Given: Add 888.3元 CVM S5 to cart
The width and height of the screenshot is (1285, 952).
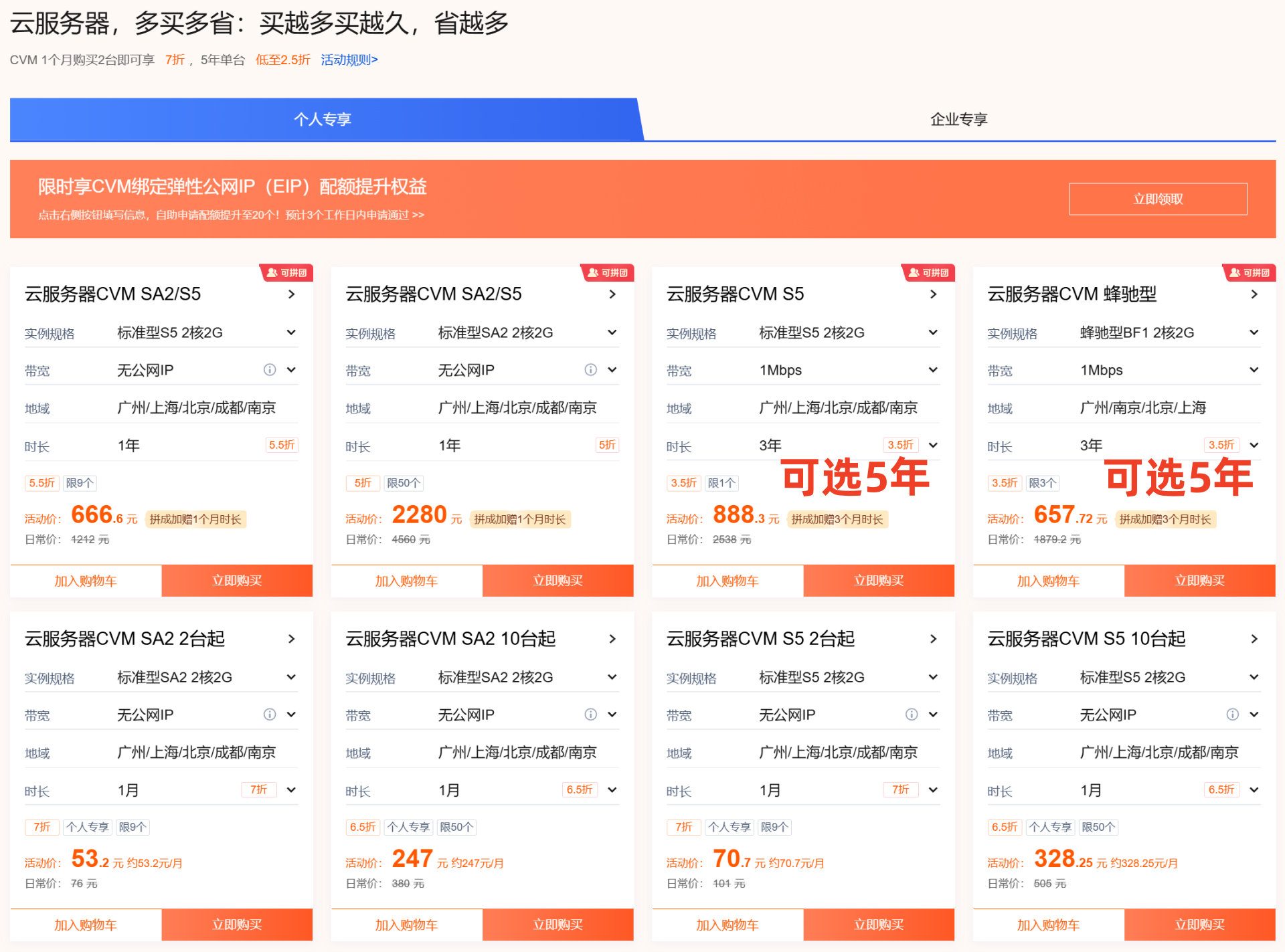Looking at the screenshot, I should pyautogui.click(x=727, y=581).
